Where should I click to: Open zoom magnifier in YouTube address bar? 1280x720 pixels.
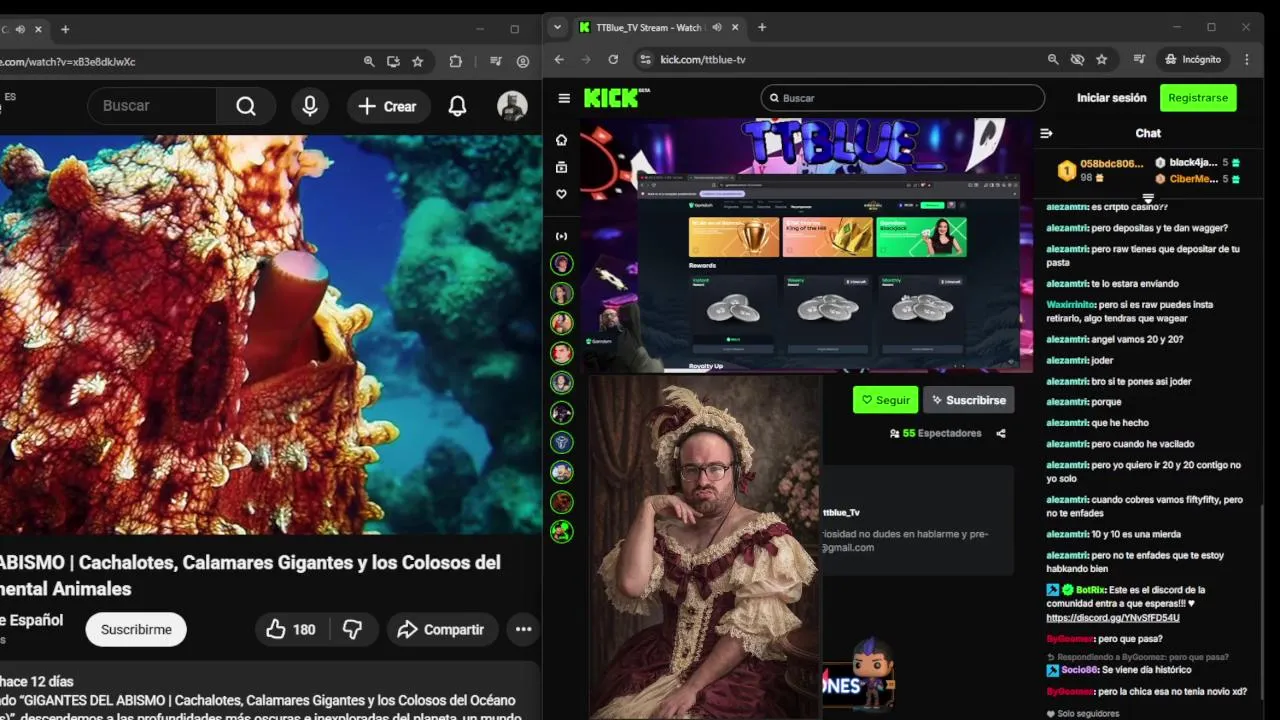click(x=369, y=61)
